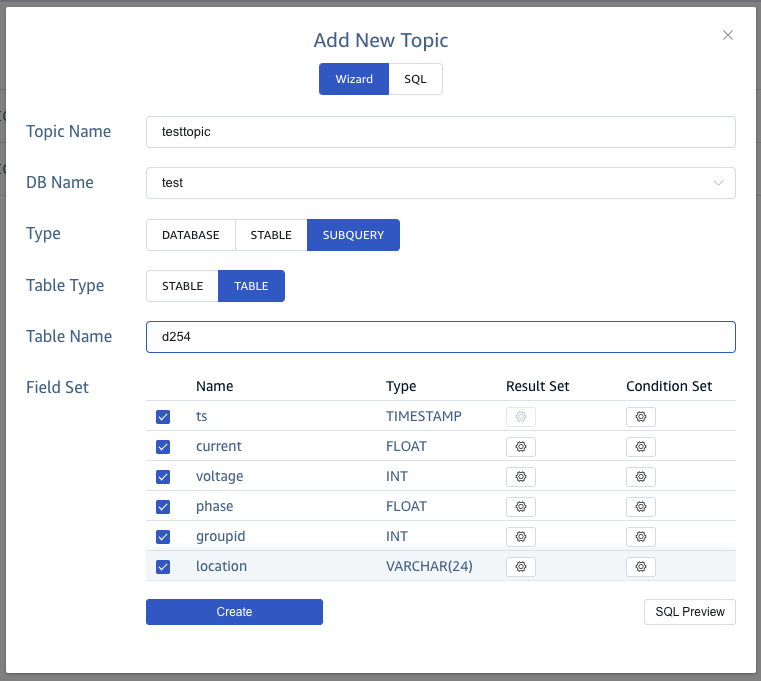Toggle the location field checkbox
This screenshot has height=681, width=761.
pos(163,566)
